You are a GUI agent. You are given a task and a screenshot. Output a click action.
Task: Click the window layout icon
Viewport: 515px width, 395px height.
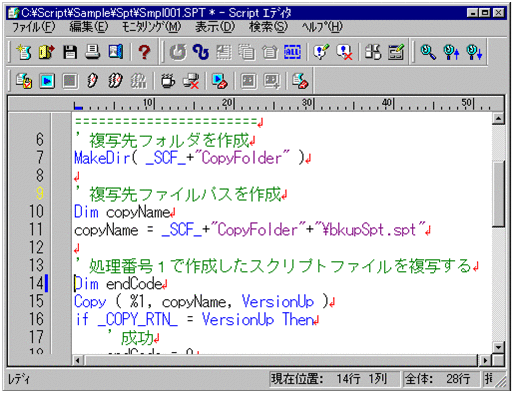pyautogui.click(x=373, y=52)
